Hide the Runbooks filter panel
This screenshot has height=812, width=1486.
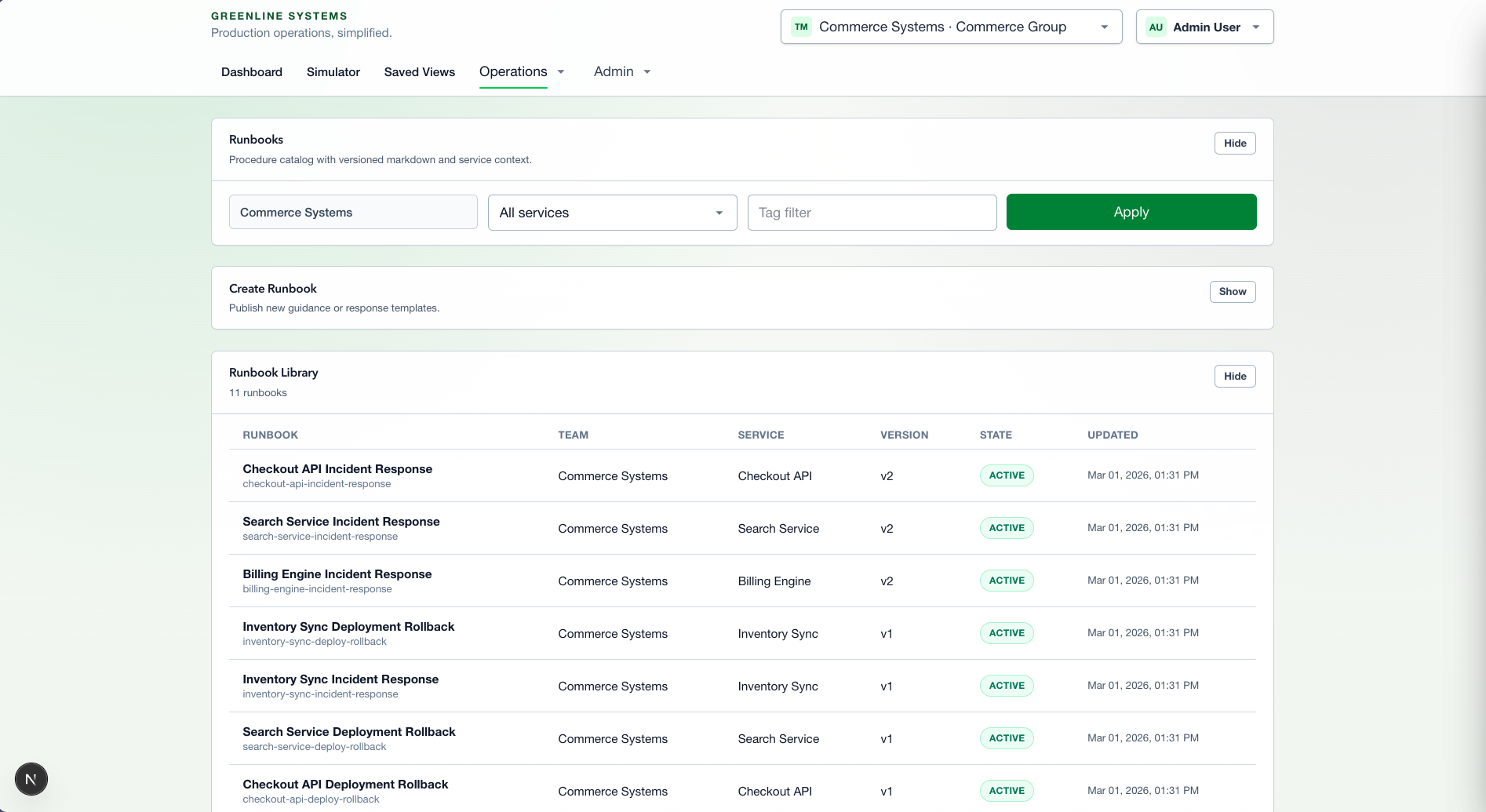click(x=1234, y=143)
